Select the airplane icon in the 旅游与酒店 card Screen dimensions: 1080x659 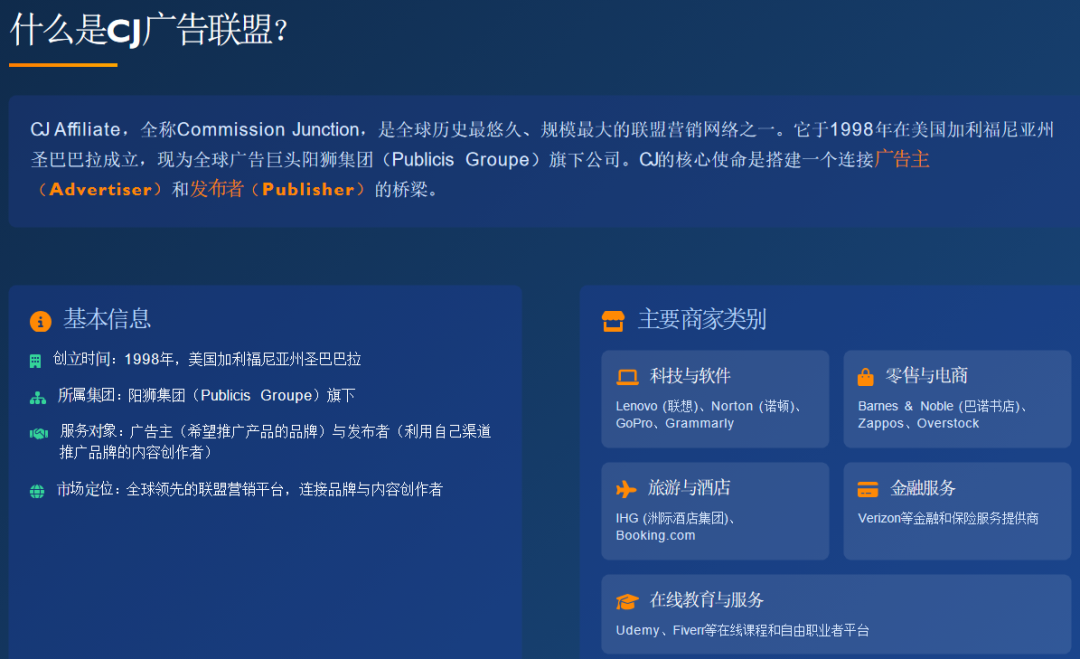click(x=626, y=488)
